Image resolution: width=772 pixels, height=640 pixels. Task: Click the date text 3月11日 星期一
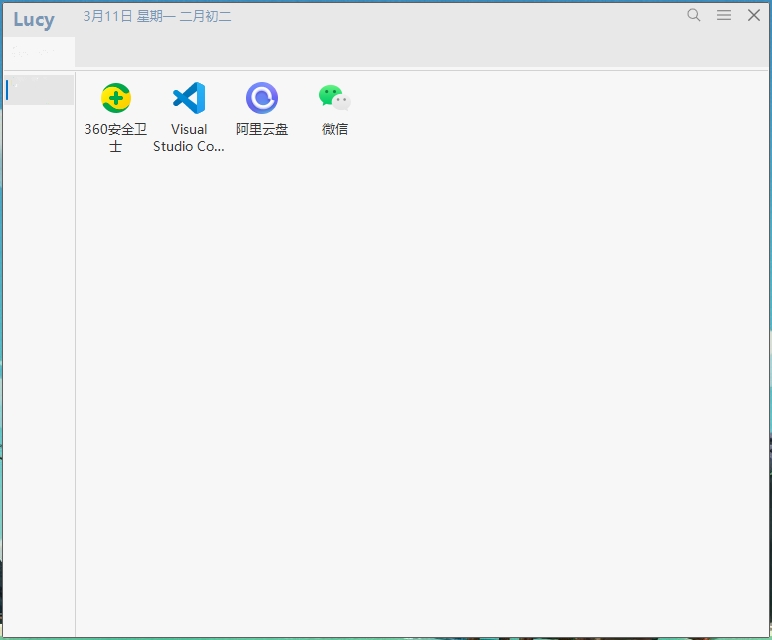coord(130,16)
